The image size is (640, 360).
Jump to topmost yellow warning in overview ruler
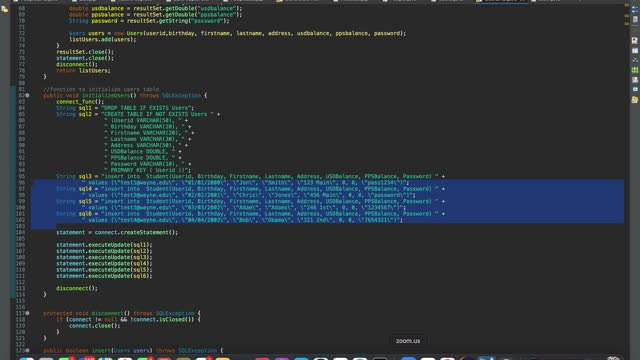(x=627, y=5)
